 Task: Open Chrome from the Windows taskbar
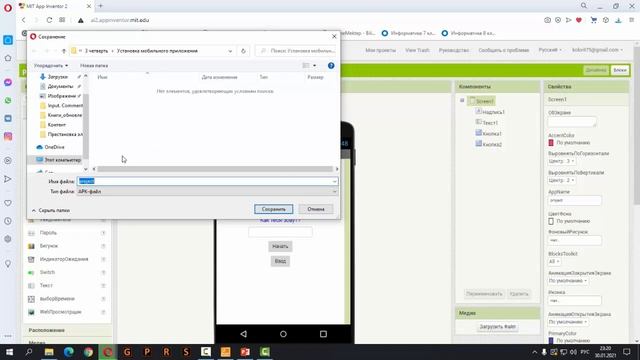coord(88,352)
